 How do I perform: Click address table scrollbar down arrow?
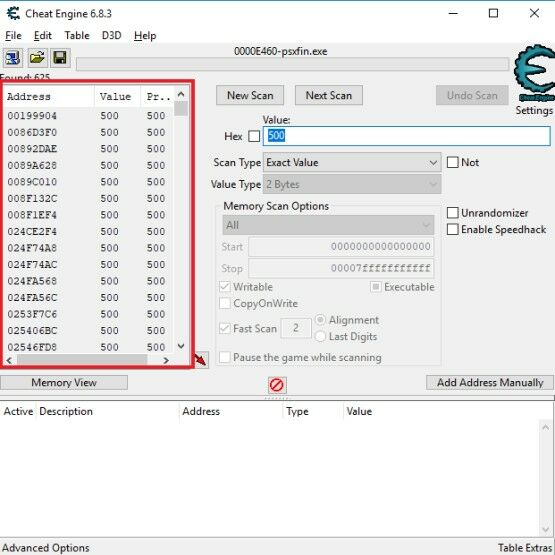pos(545,529)
